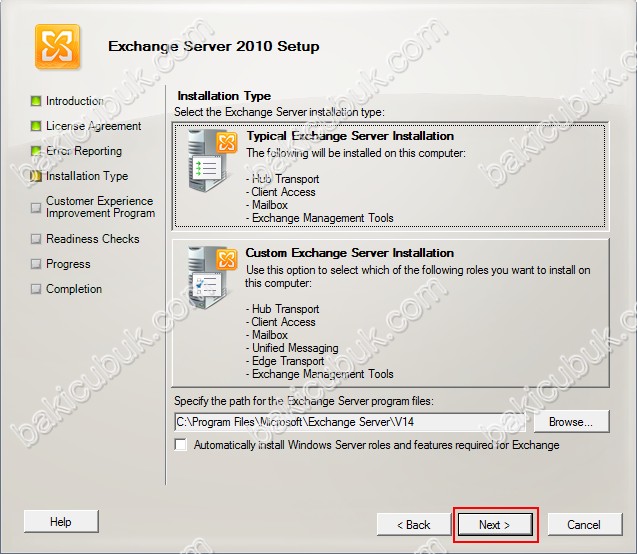Click 'Select the Exchange Server installation type:' text
Image resolution: width=637 pixels, height=554 pixels.
tap(280, 112)
